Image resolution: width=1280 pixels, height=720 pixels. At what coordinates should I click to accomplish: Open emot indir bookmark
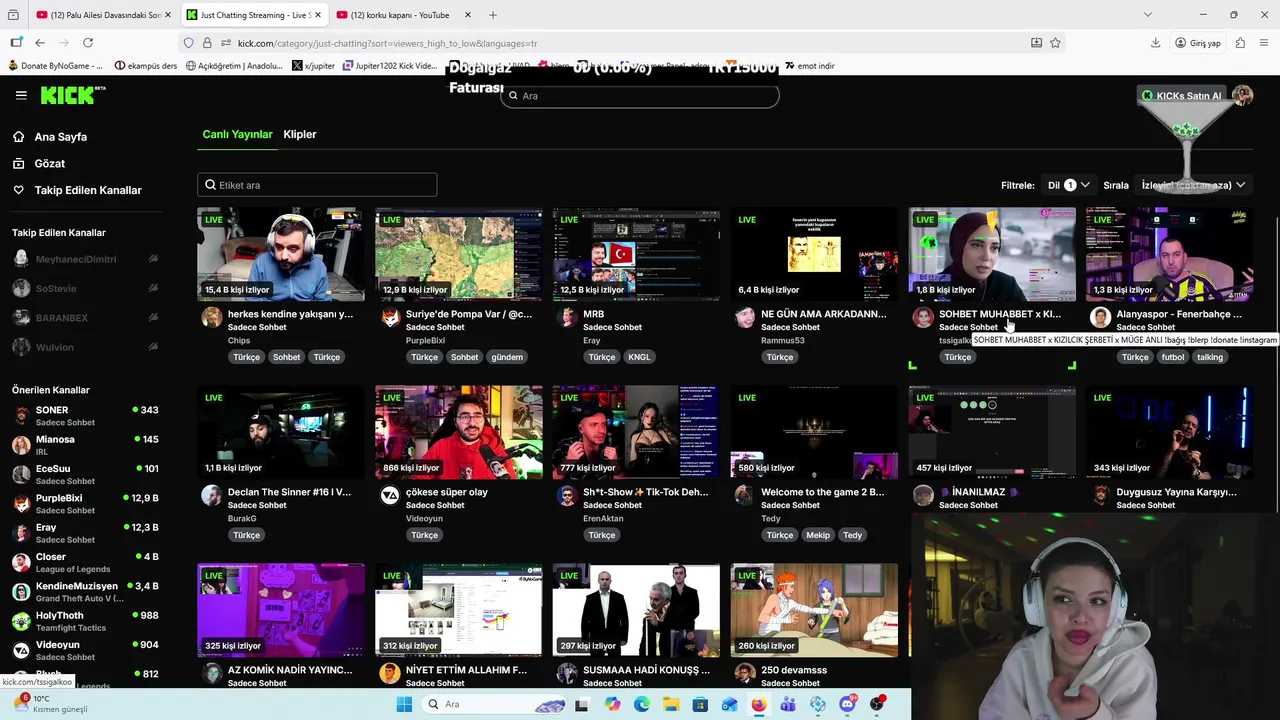(x=809, y=66)
